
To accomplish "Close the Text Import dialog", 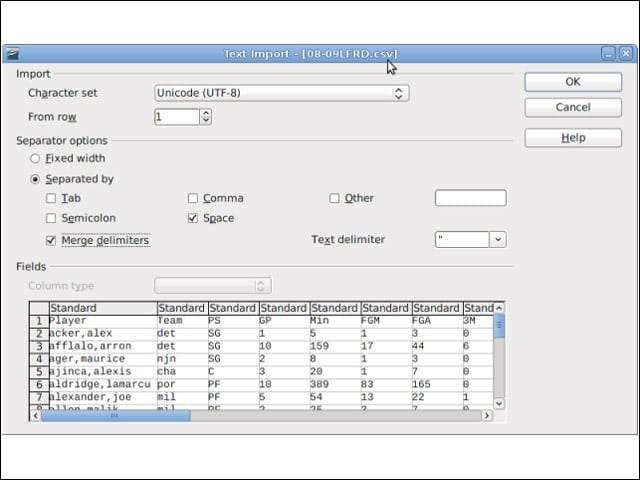I will click(x=626, y=53).
